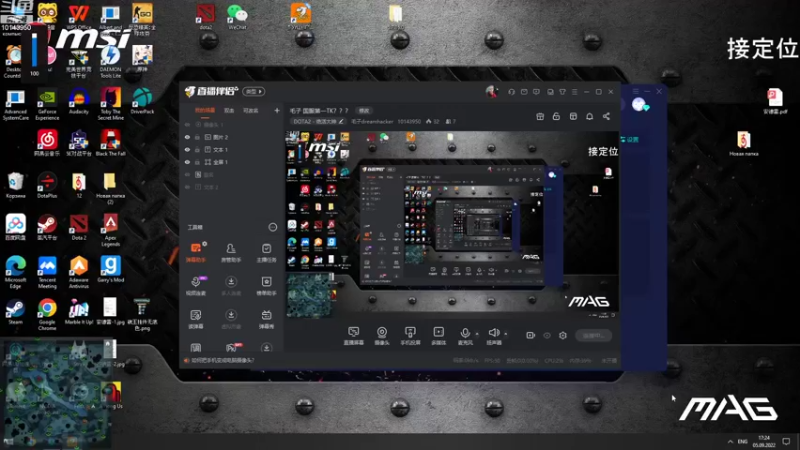Open the hamburger menu of the blue background window
Image resolution: width=800 pixels, height=450 pixels.
pos(636,91)
